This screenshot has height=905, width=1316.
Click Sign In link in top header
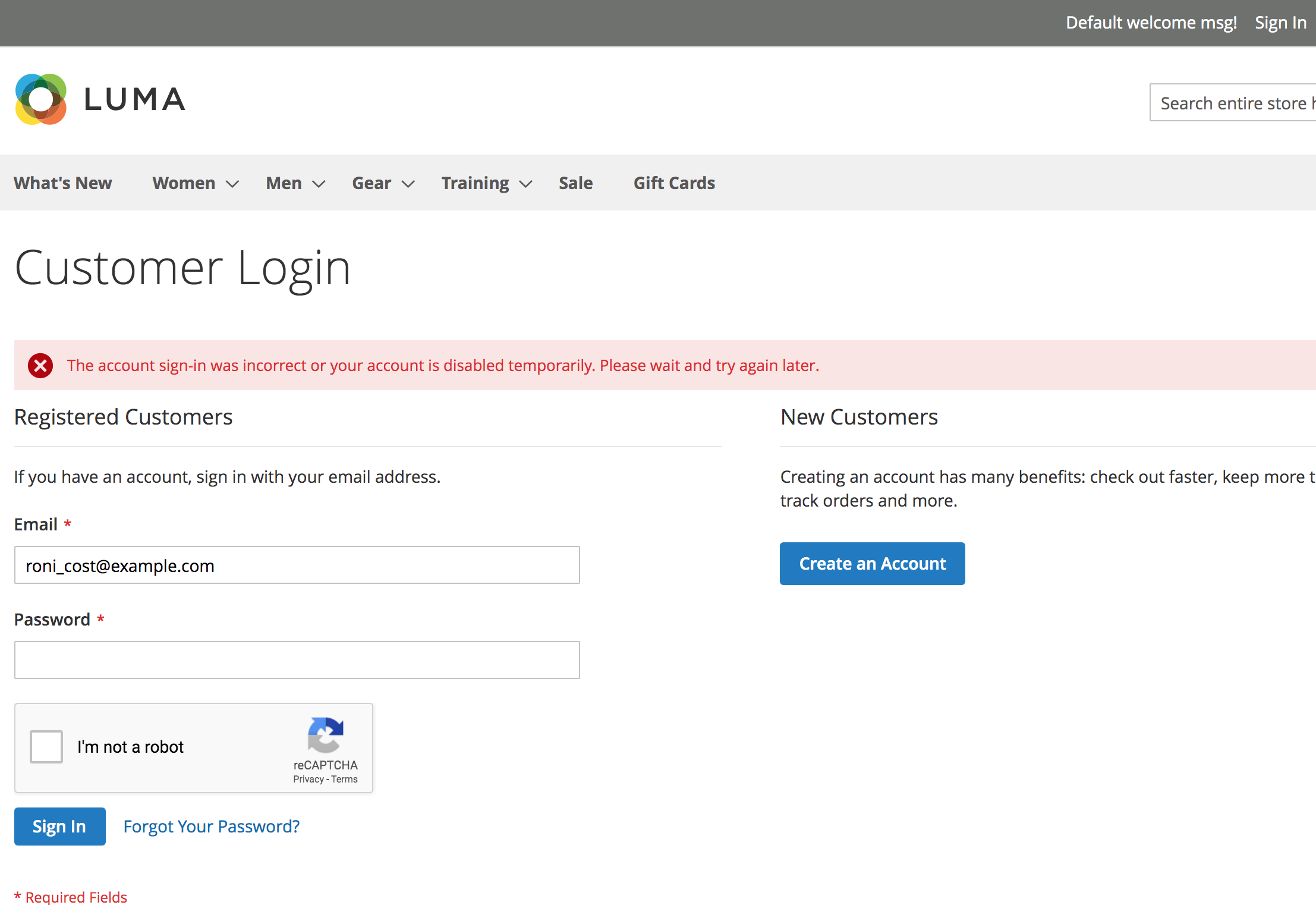click(1281, 23)
